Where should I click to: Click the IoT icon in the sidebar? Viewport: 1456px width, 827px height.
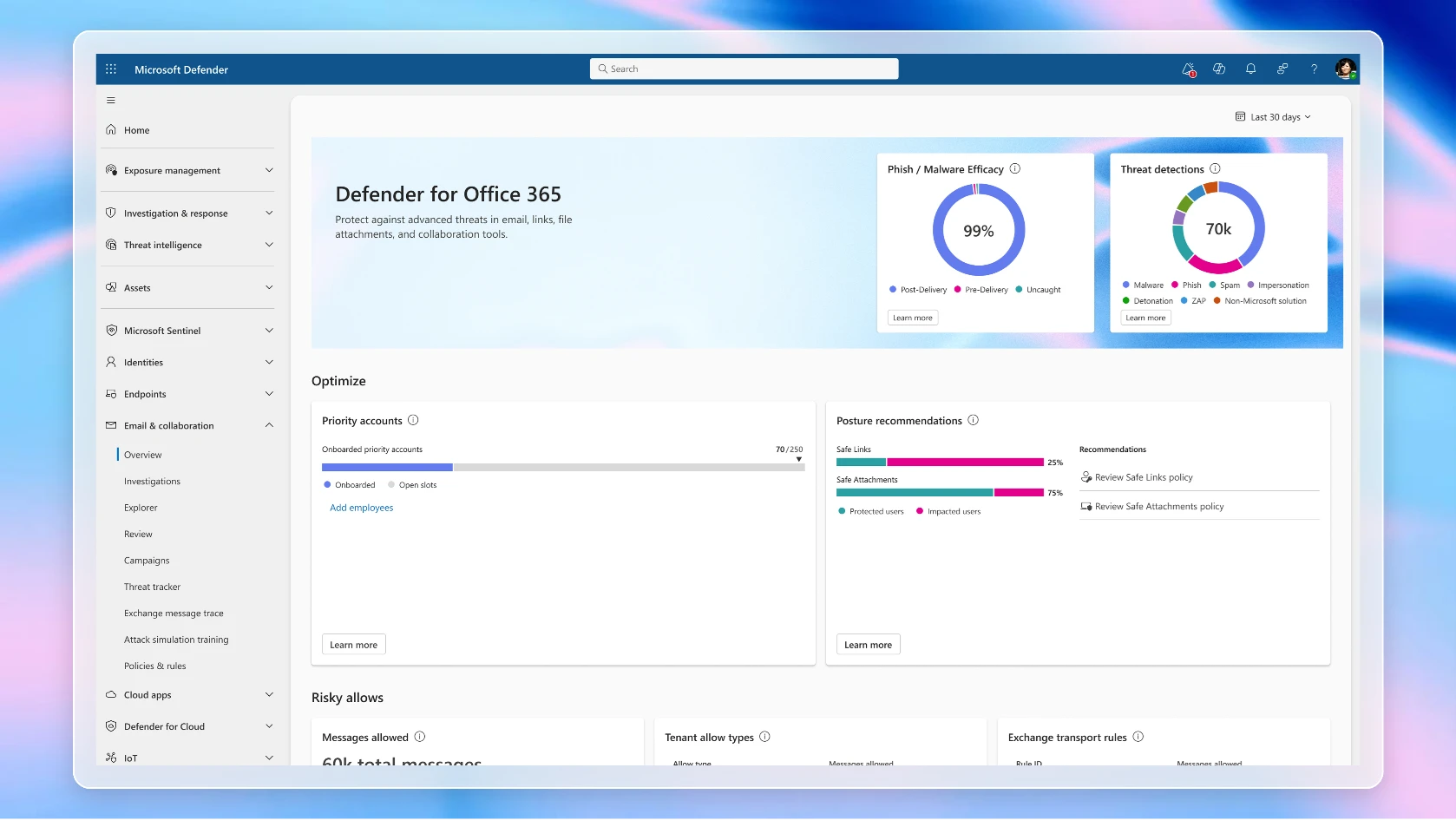click(111, 758)
